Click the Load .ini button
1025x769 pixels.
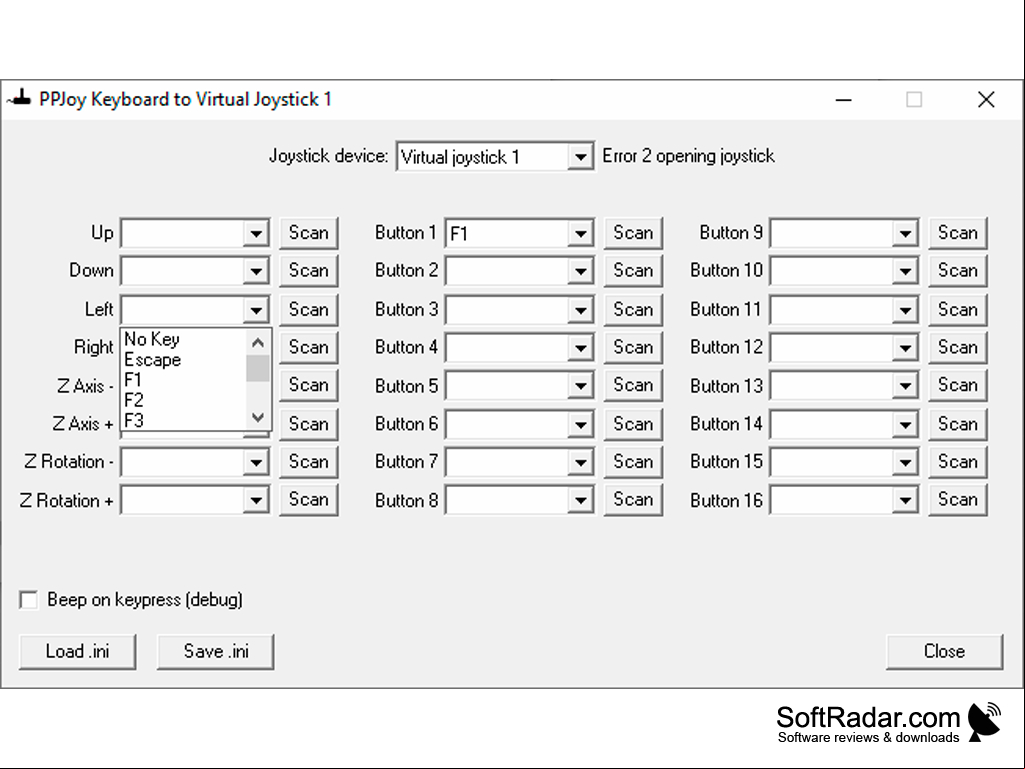[x=77, y=651]
